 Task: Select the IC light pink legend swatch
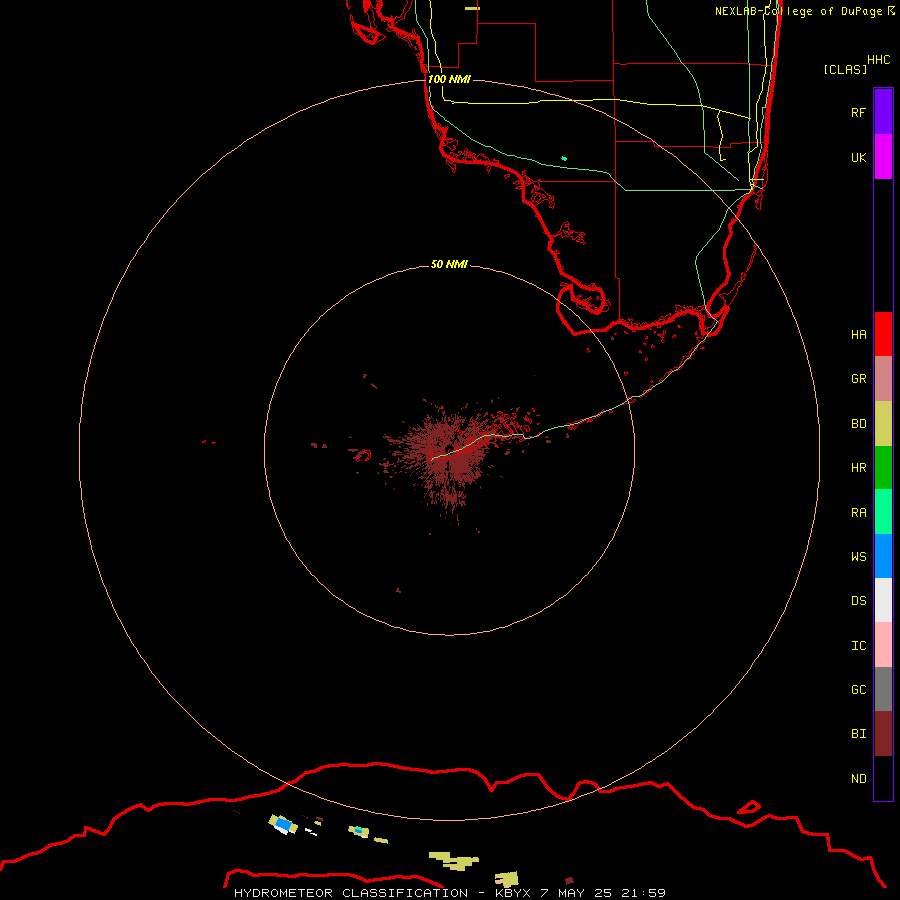click(x=883, y=645)
